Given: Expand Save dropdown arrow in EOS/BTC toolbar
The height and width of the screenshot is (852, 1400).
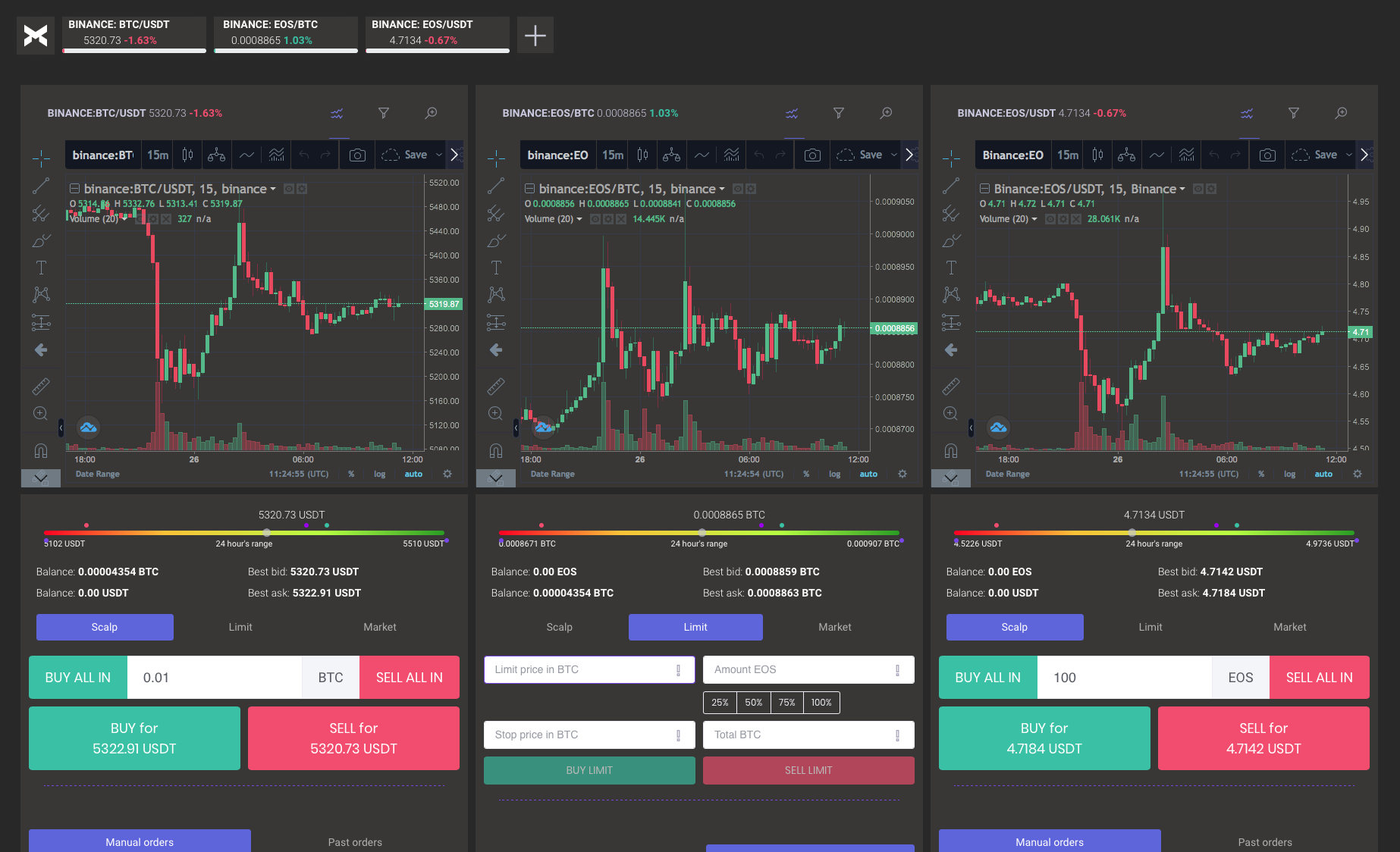Looking at the screenshot, I should (894, 155).
